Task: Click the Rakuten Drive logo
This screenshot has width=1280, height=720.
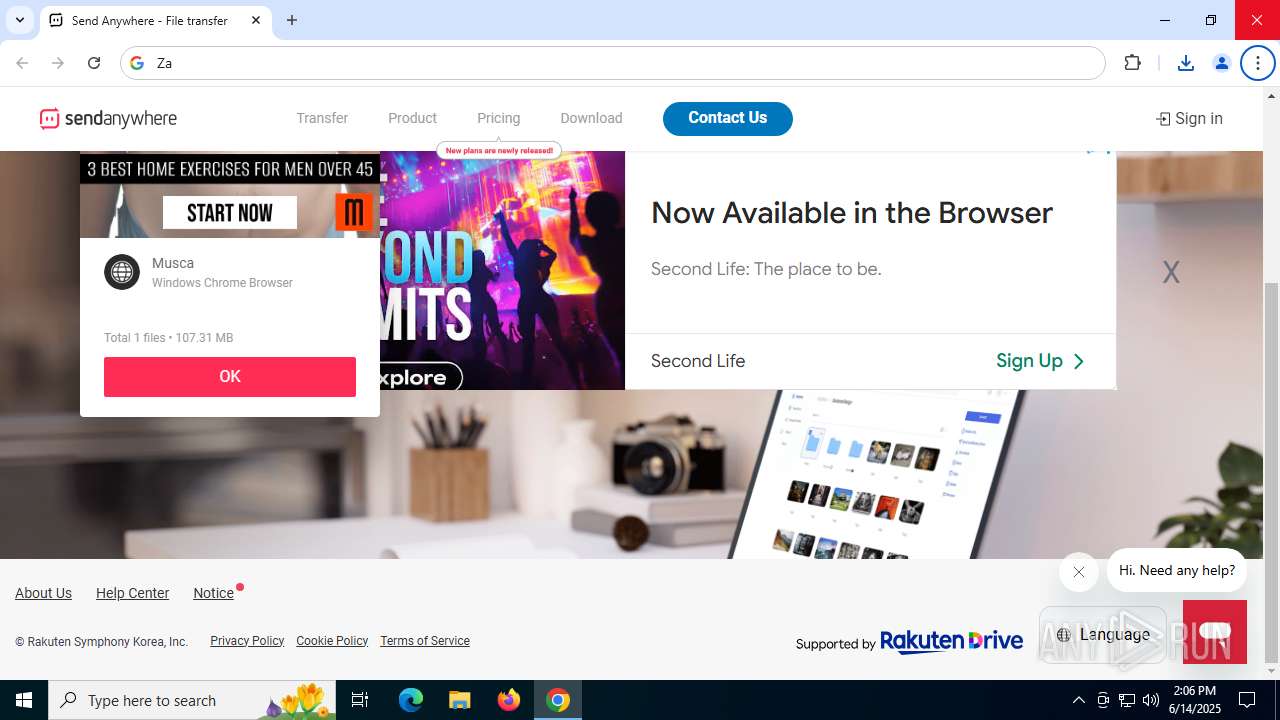Action: coord(951,641)
